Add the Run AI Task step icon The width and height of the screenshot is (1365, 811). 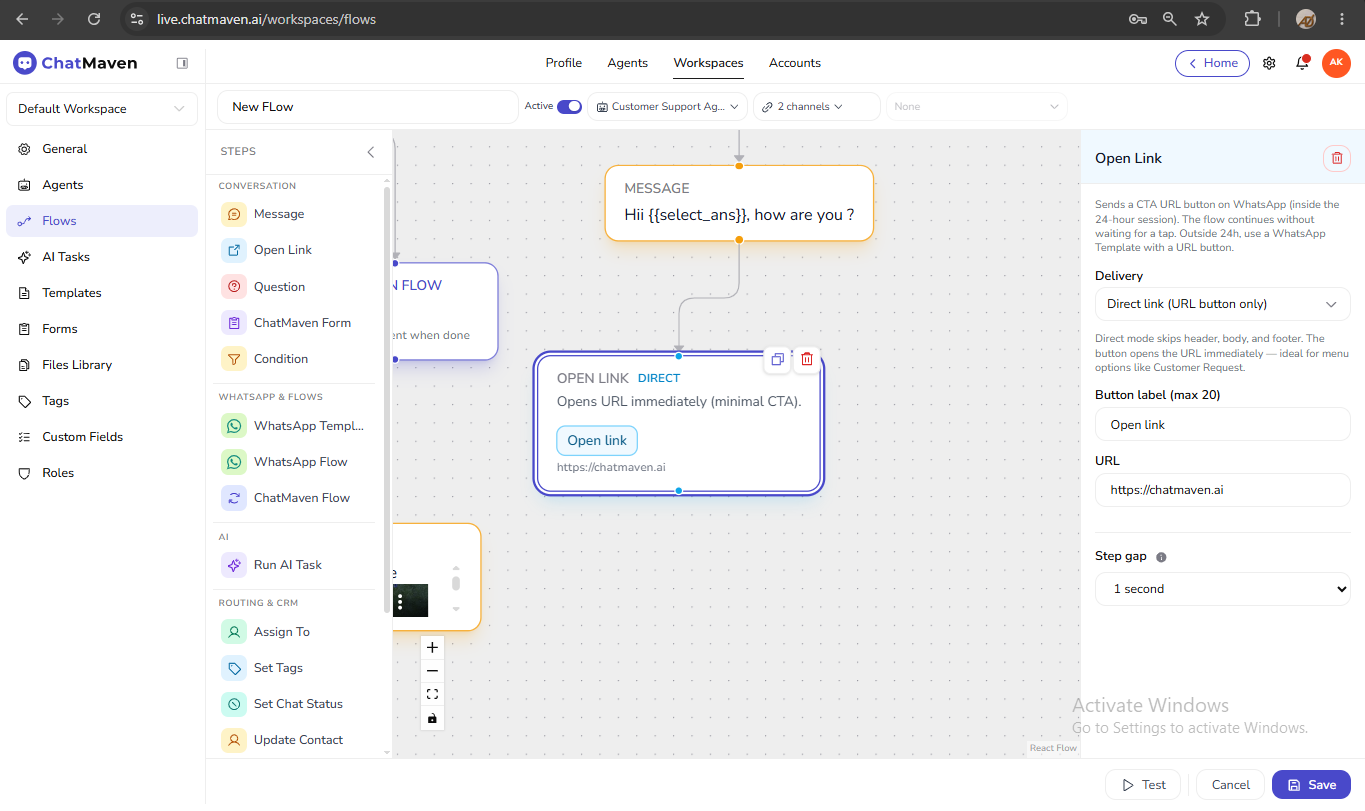click(234, 565)
